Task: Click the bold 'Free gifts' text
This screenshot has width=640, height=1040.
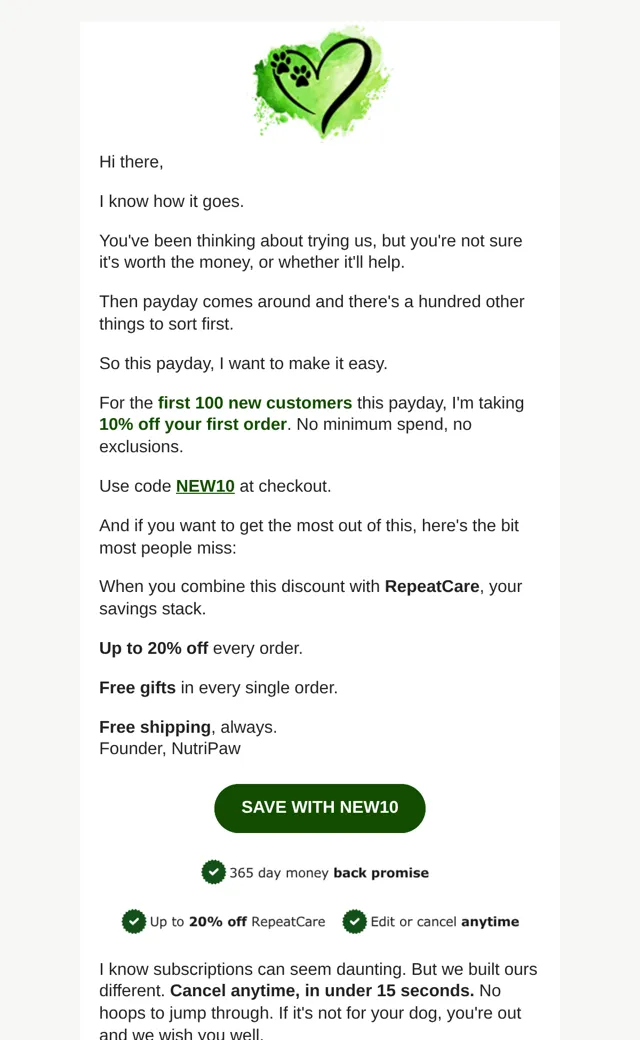Action: click(137, 688)
